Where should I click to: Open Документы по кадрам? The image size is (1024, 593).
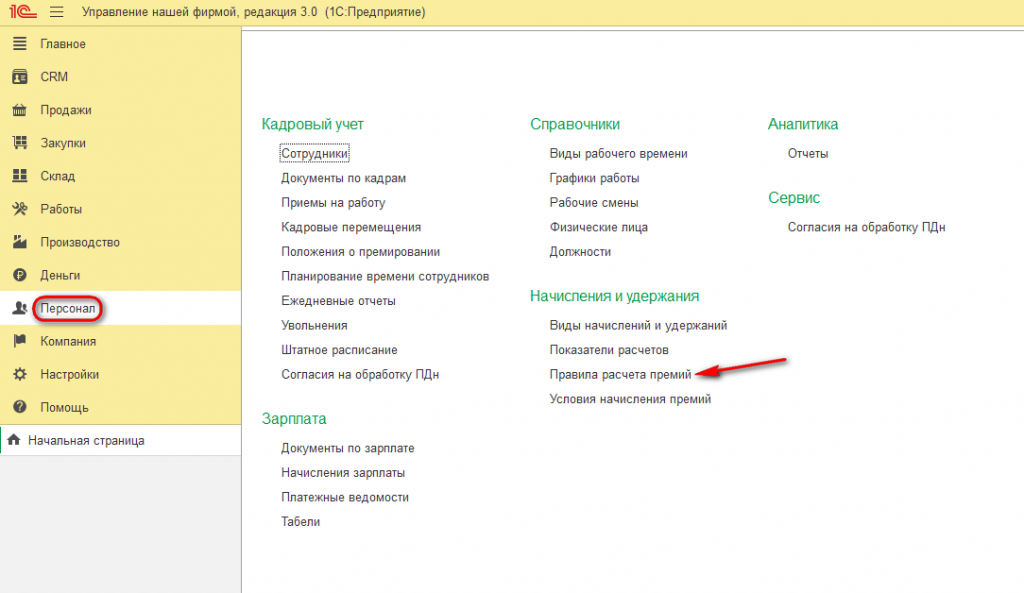(x=344, y=178)
